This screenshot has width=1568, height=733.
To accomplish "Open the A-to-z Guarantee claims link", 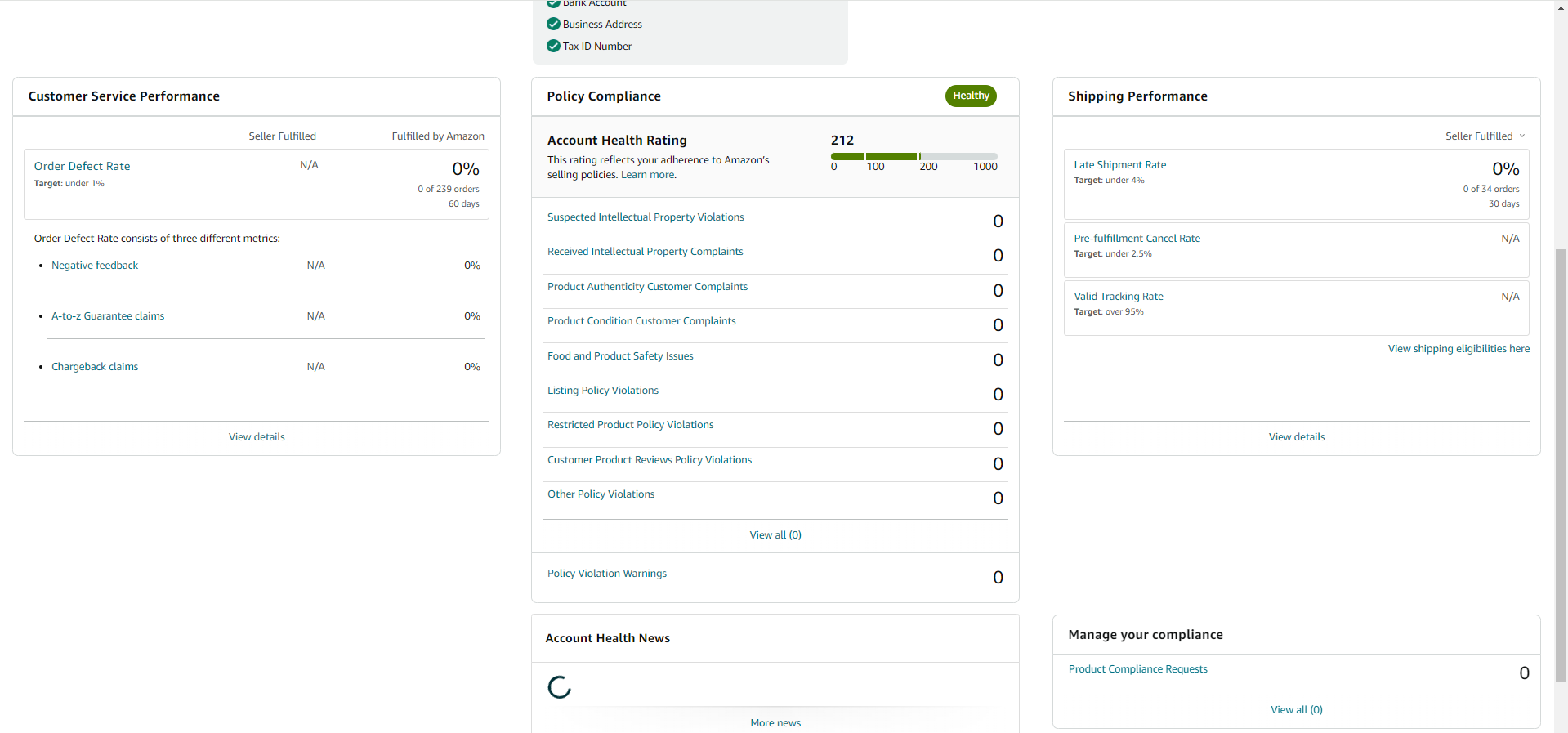I will 108,316.
